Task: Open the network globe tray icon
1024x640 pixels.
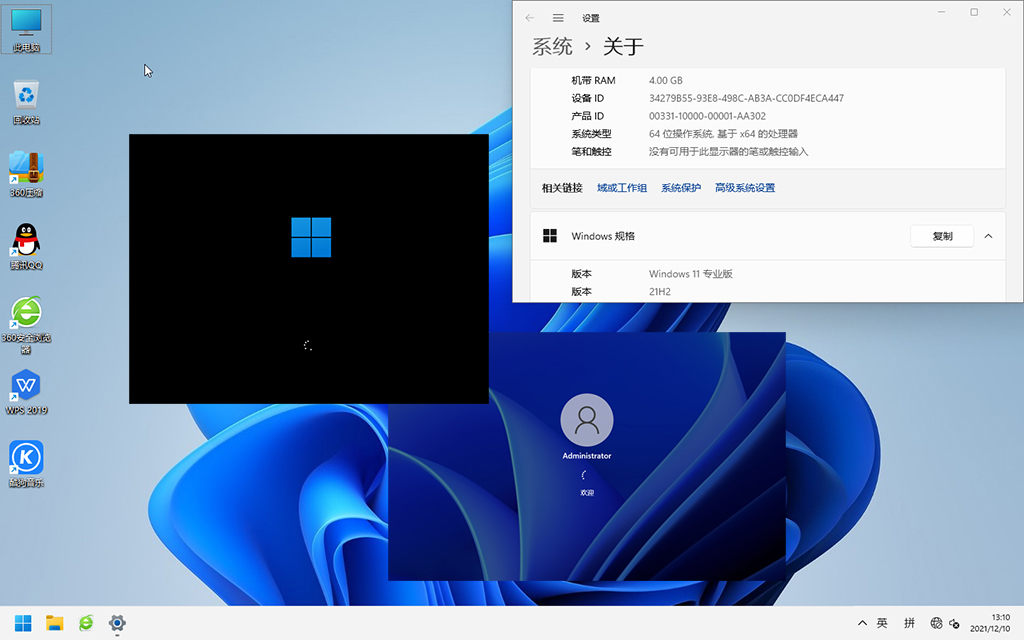Action: coord(936,623)
